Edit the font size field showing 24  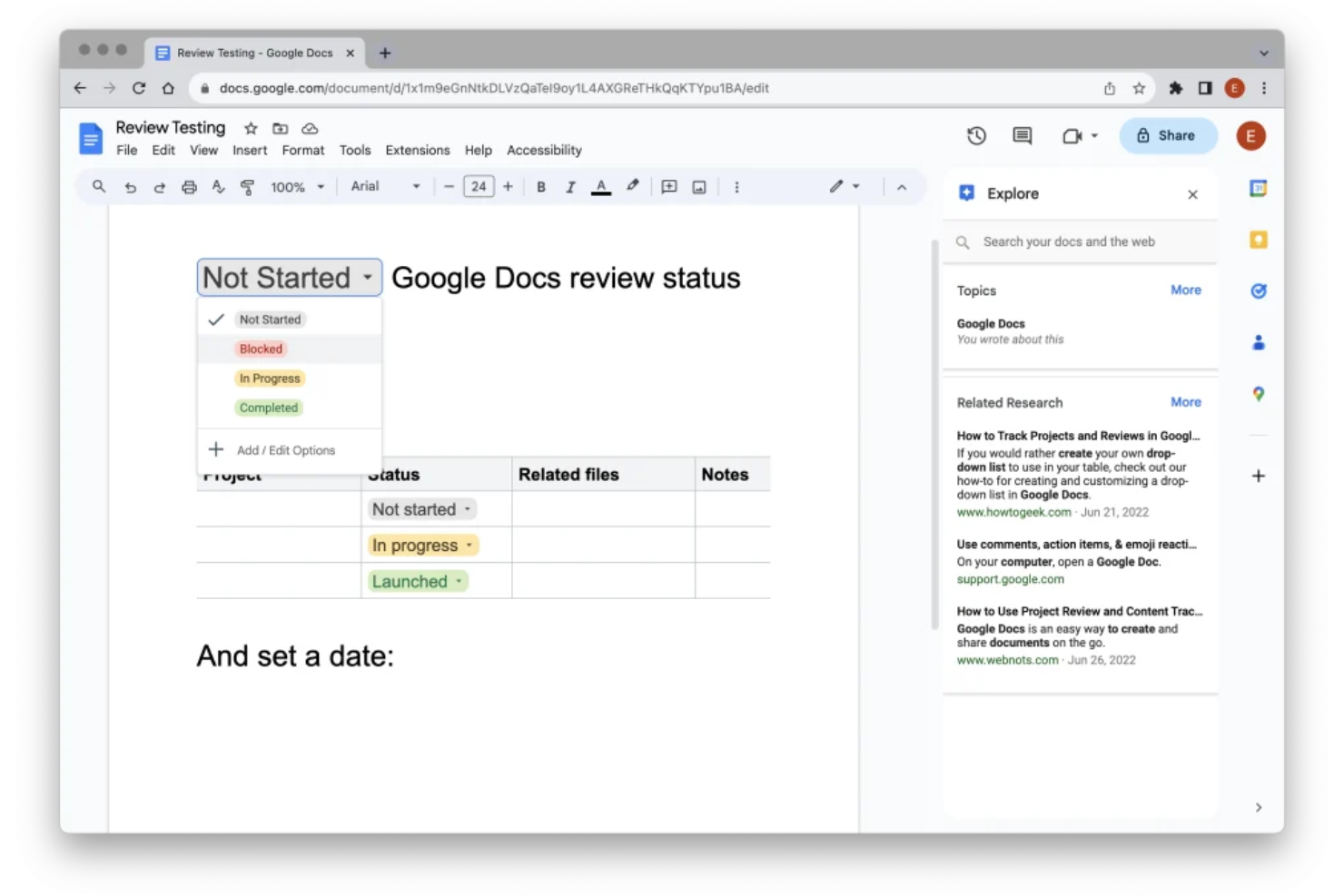click(479, 186)
